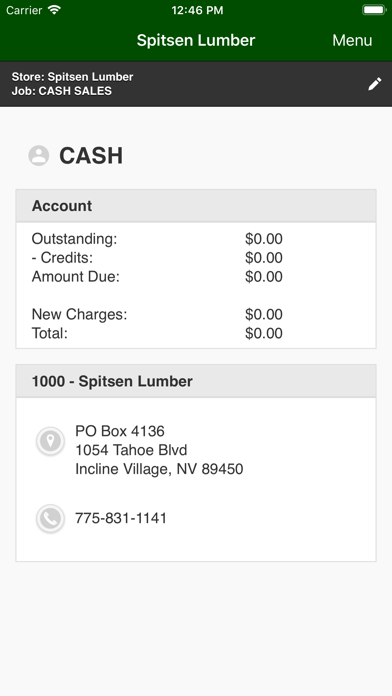Tap the pencil edit icon
Viewport: 392px width, 696px height.
pyautogui.click(x=375, y=84)
